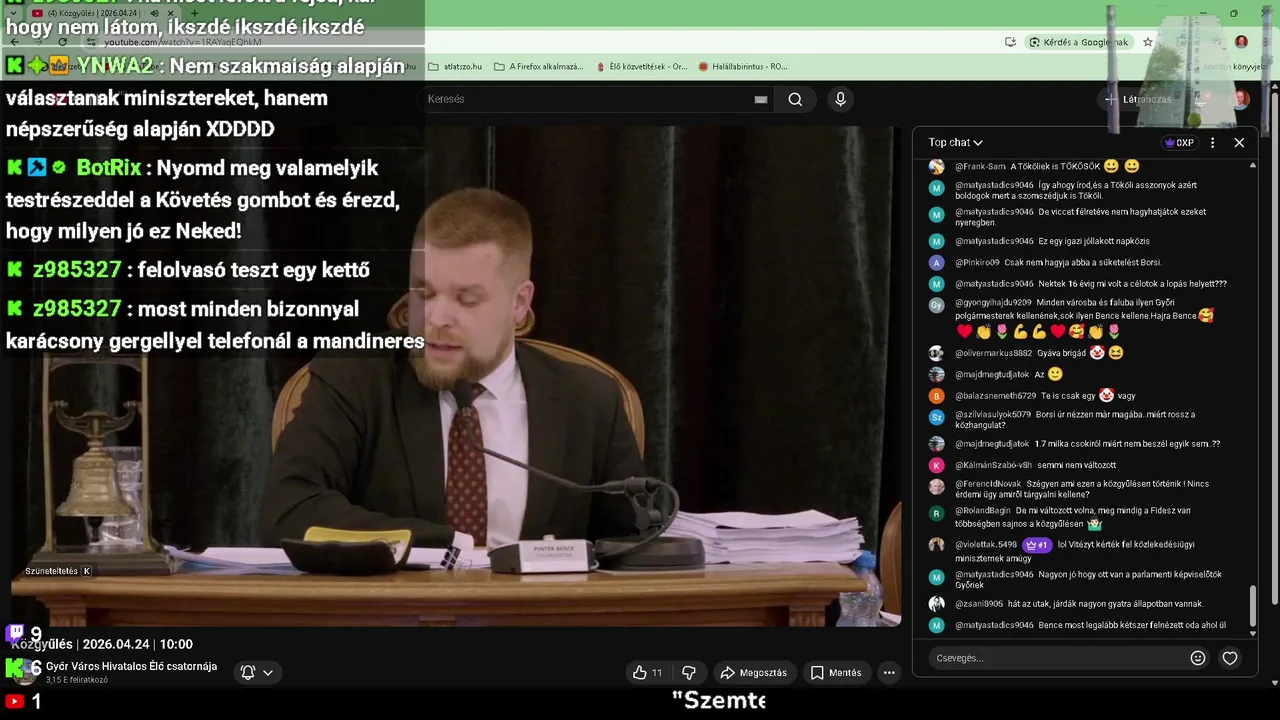This screenshot has height=720, width=1280.
Task: Click @KálmánSzabó-v8h avatar in chat
Action: tap(936, 466)
